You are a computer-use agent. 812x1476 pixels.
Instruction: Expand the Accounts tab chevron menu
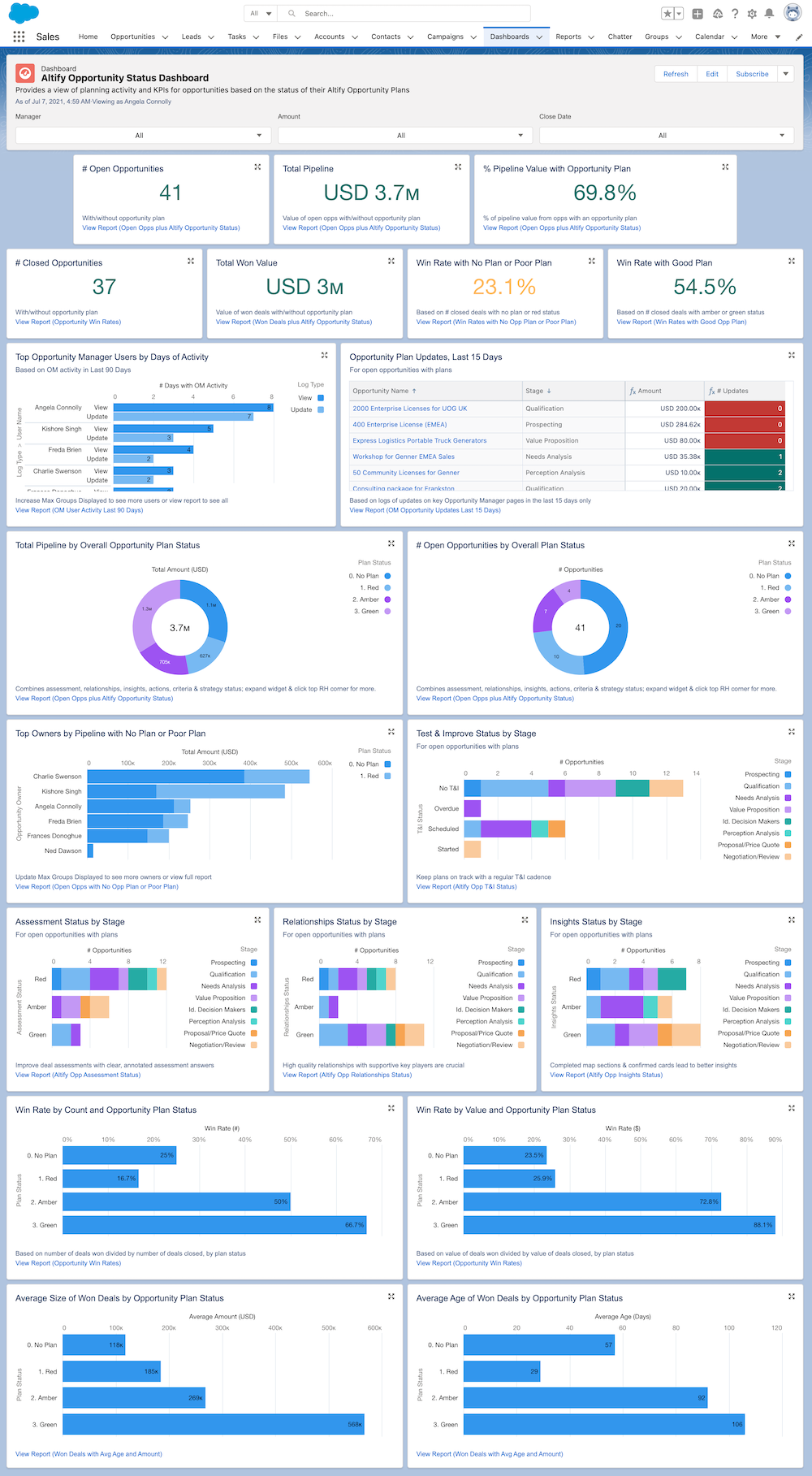[355, 37]
